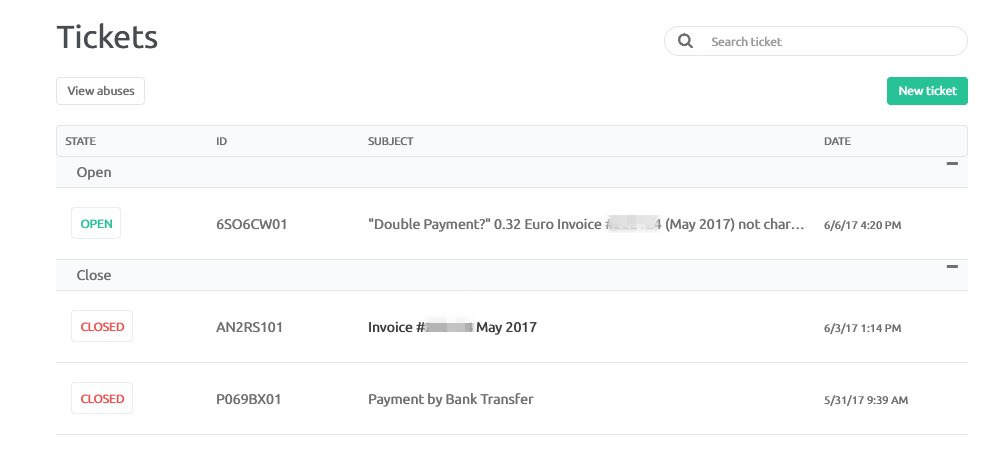Create a New ticket
1002x476 pixels.
click(927, 91)
